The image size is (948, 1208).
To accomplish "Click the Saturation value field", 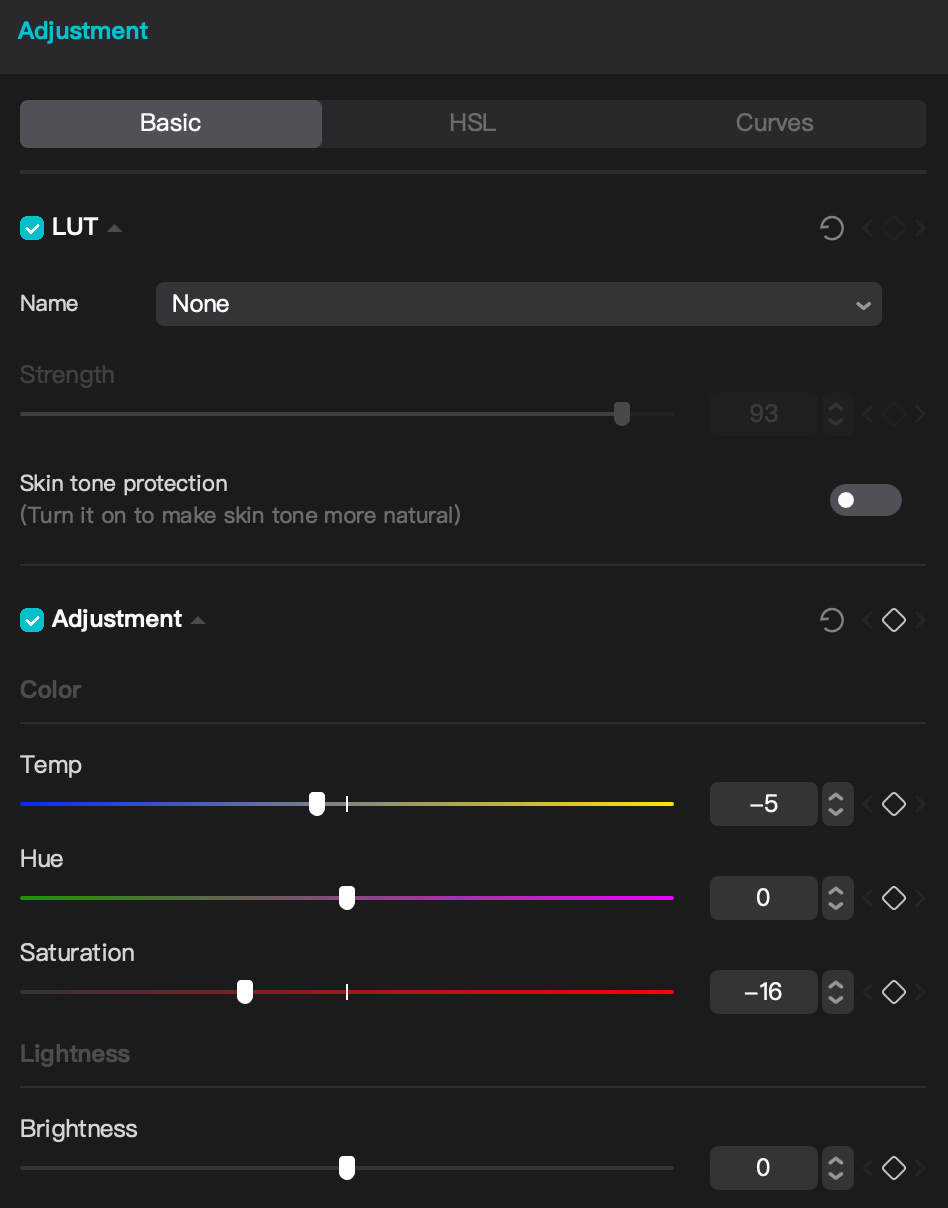I will [763, 992].
